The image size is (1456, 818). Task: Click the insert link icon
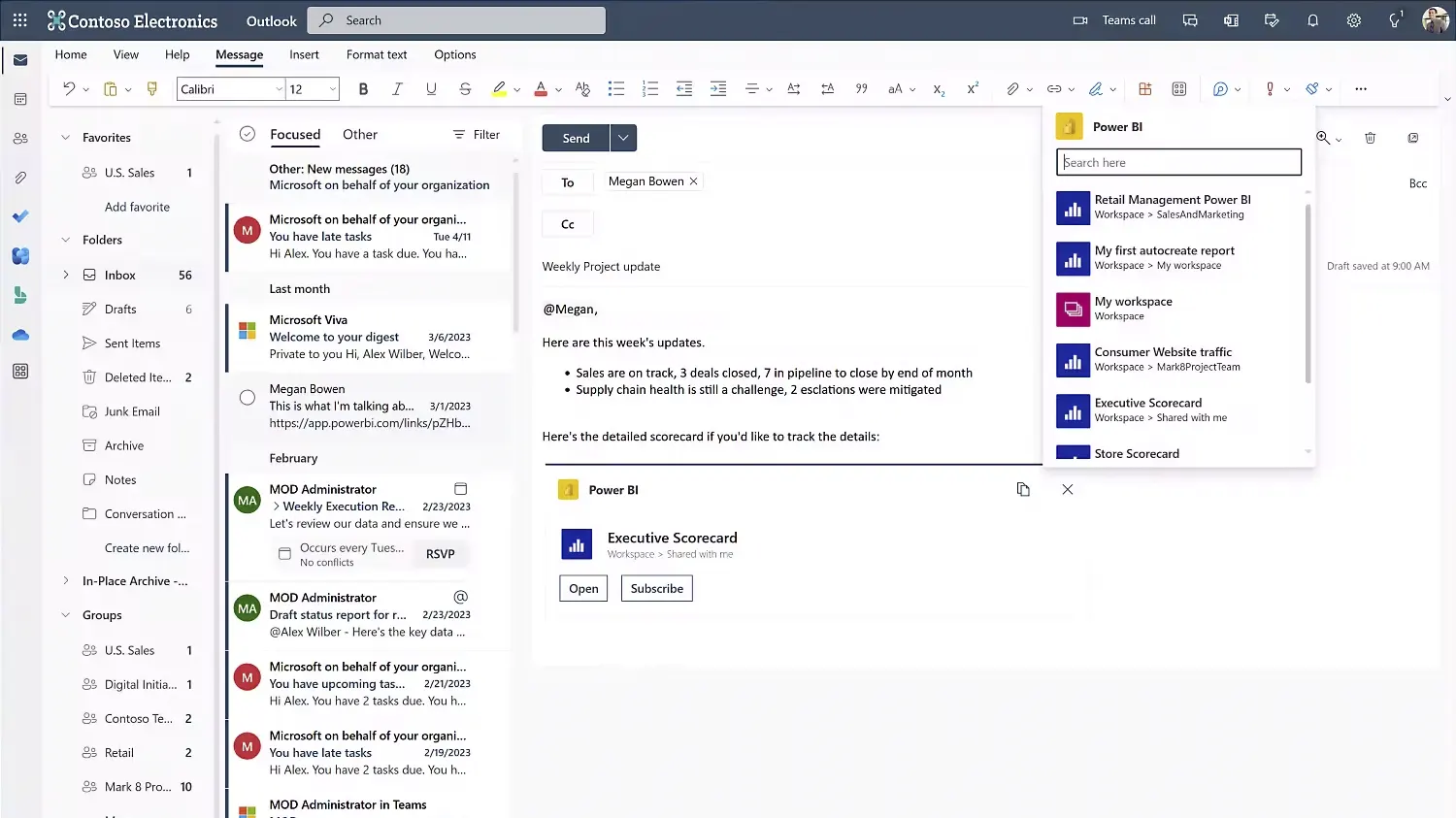1054,88
